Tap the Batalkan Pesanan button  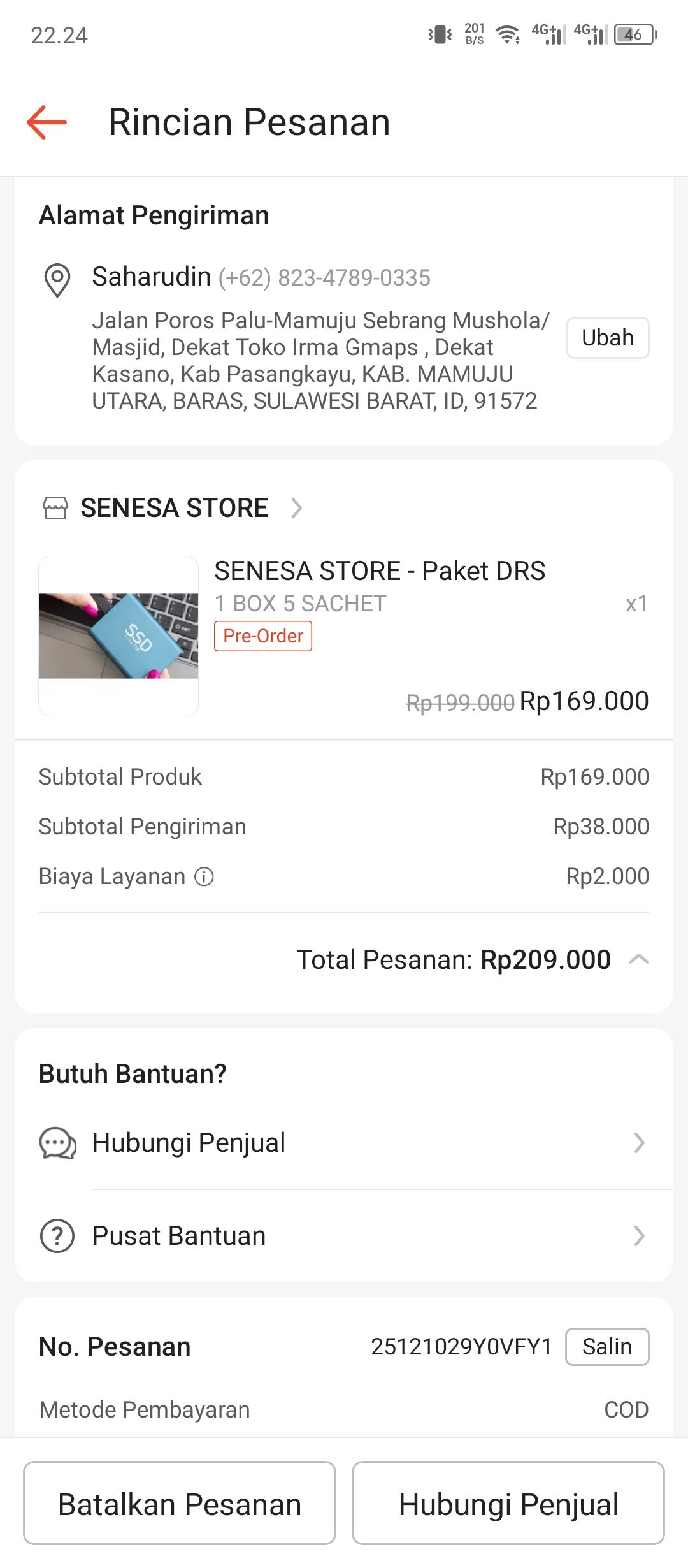(x=180, y=1504)
